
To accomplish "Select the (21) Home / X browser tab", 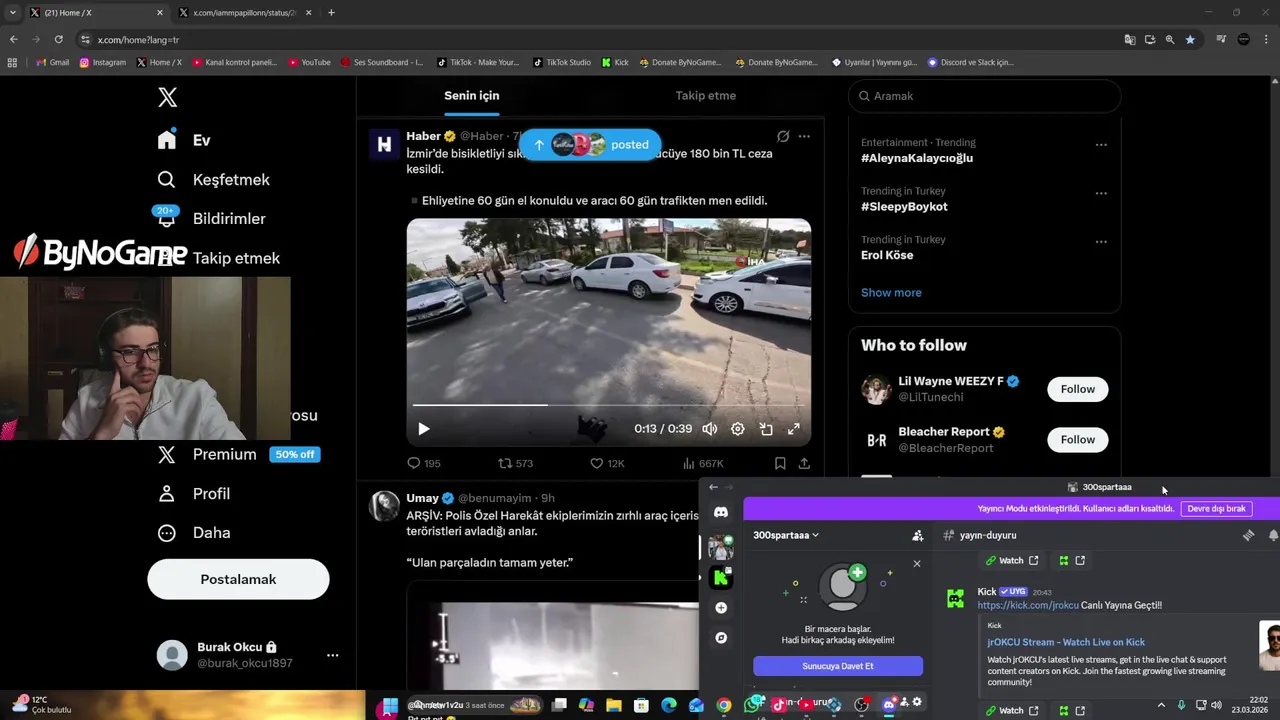I will point(96,13).
